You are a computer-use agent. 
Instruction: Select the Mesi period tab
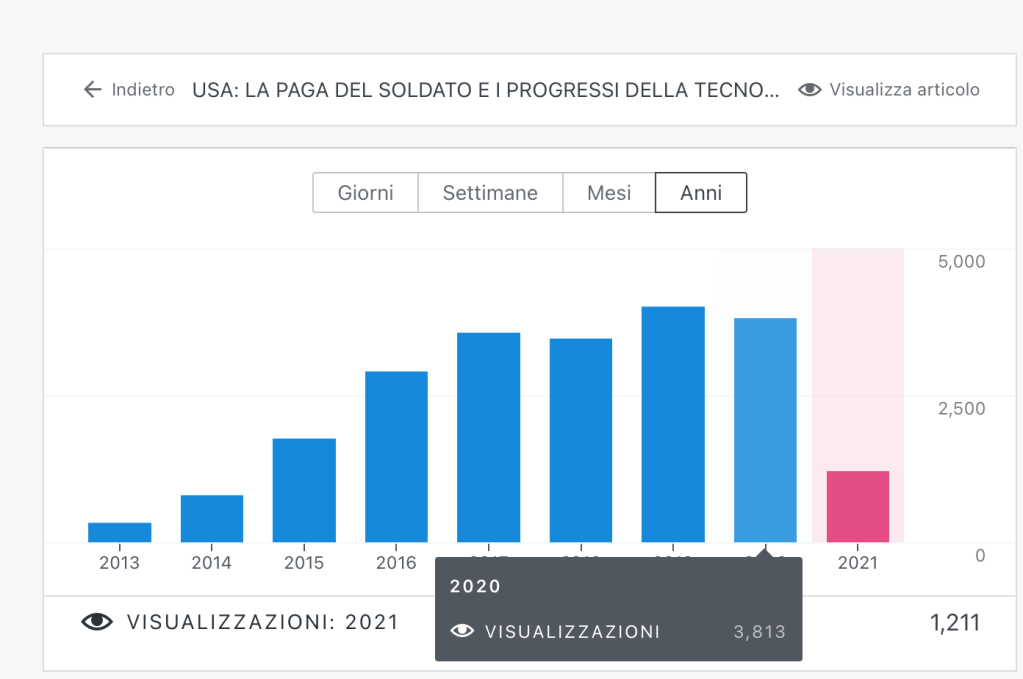[x=609, y=193]
